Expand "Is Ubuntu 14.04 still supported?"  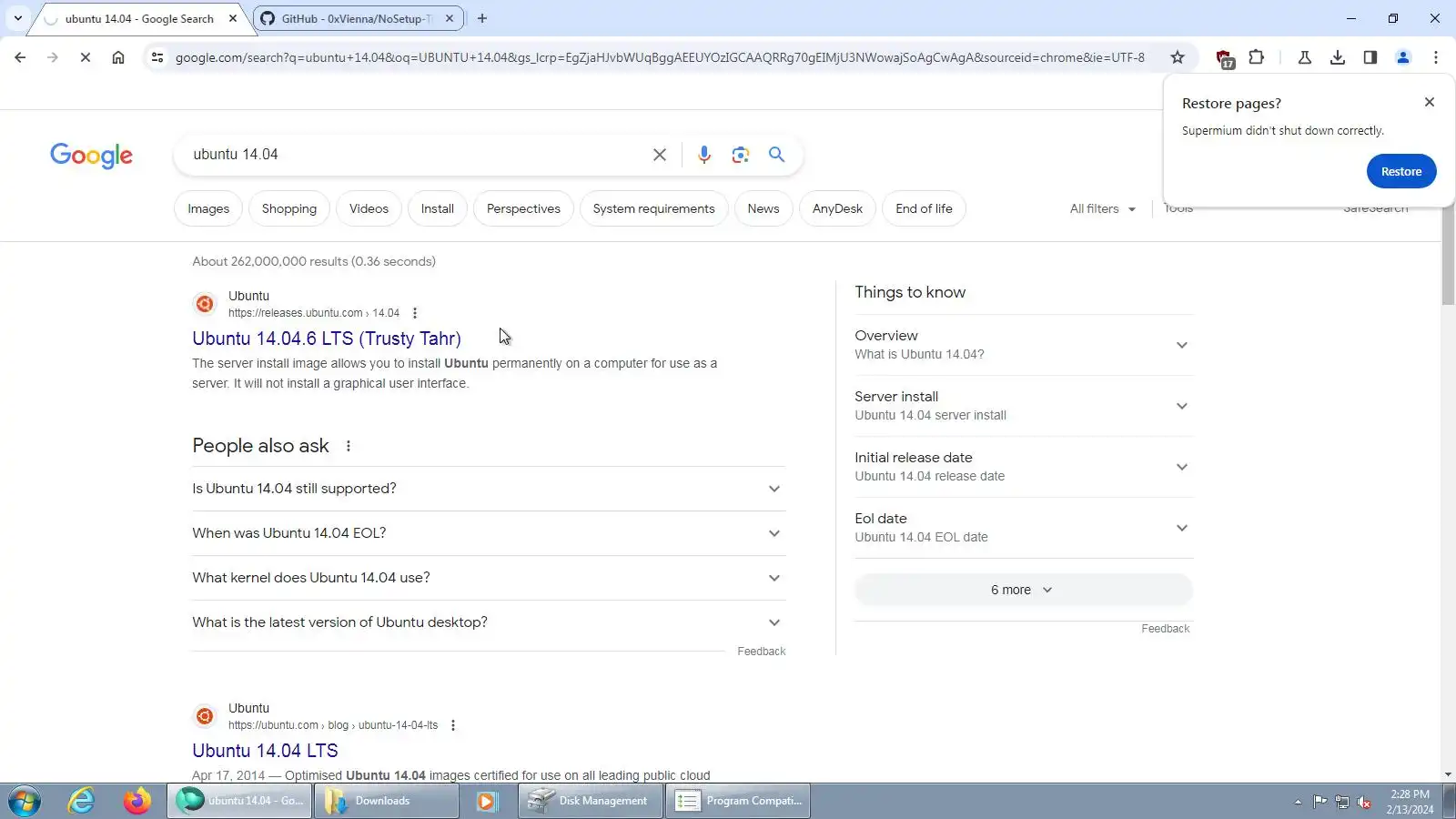[489, 489]
